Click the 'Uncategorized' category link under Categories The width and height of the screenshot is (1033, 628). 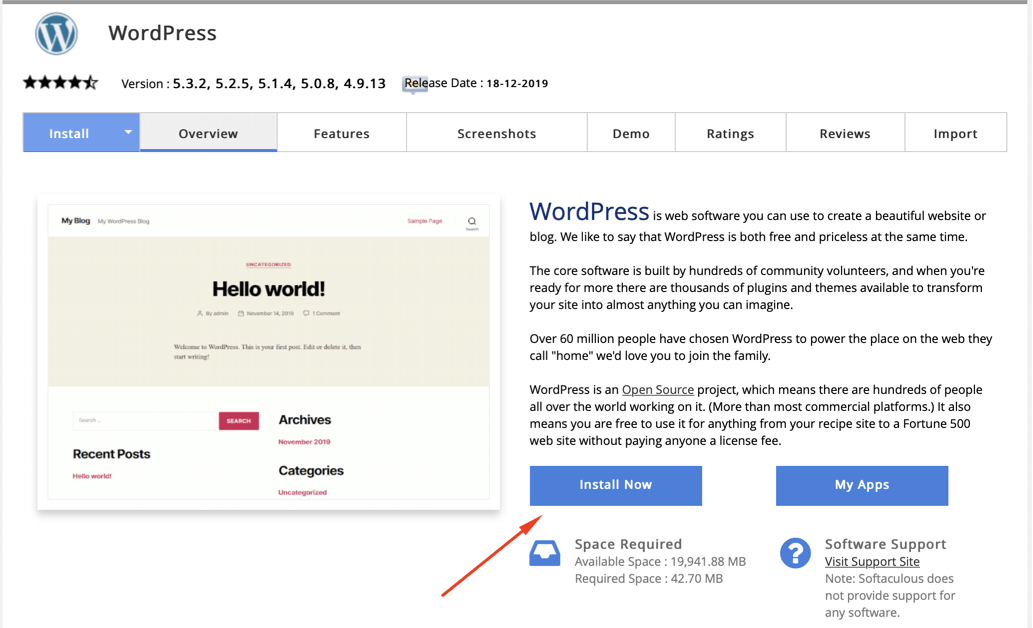click(x=302, y=492)
